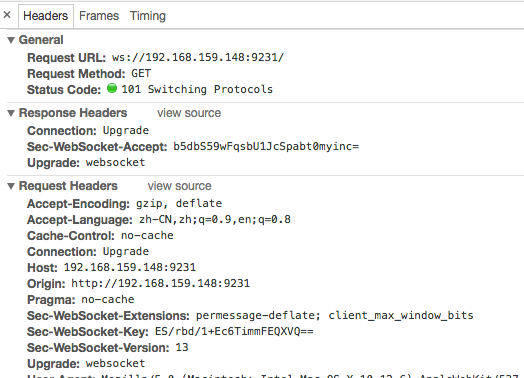This screenshot has height=378, width=524.
Task: Click the Origin http URL value
Action: click(x=160, y=283)
